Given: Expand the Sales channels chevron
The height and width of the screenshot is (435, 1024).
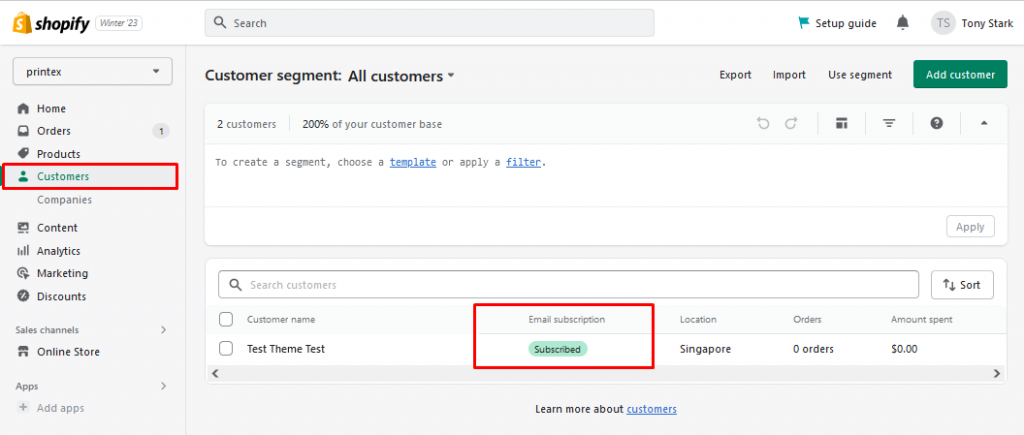Looking at the screenshot, I should click(x=163, y=330).
